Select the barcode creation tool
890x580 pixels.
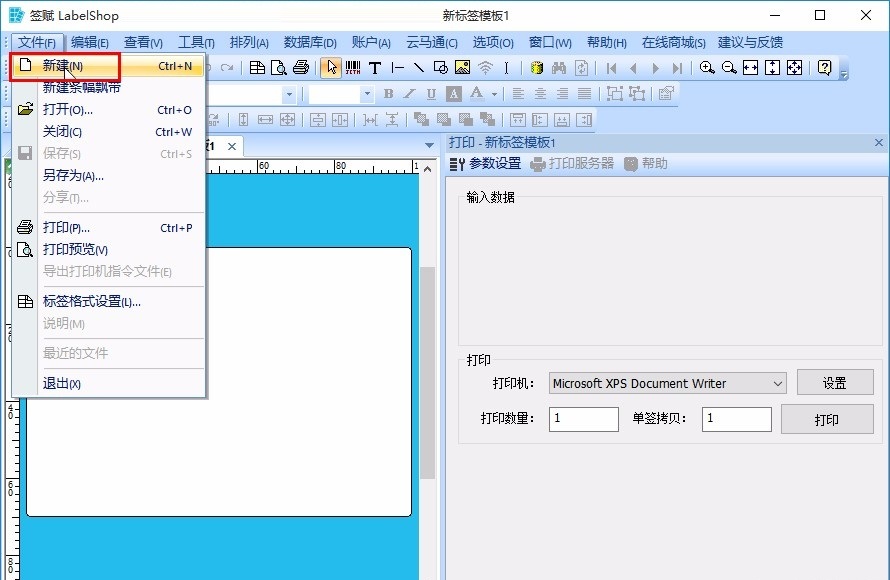(352, 67)
